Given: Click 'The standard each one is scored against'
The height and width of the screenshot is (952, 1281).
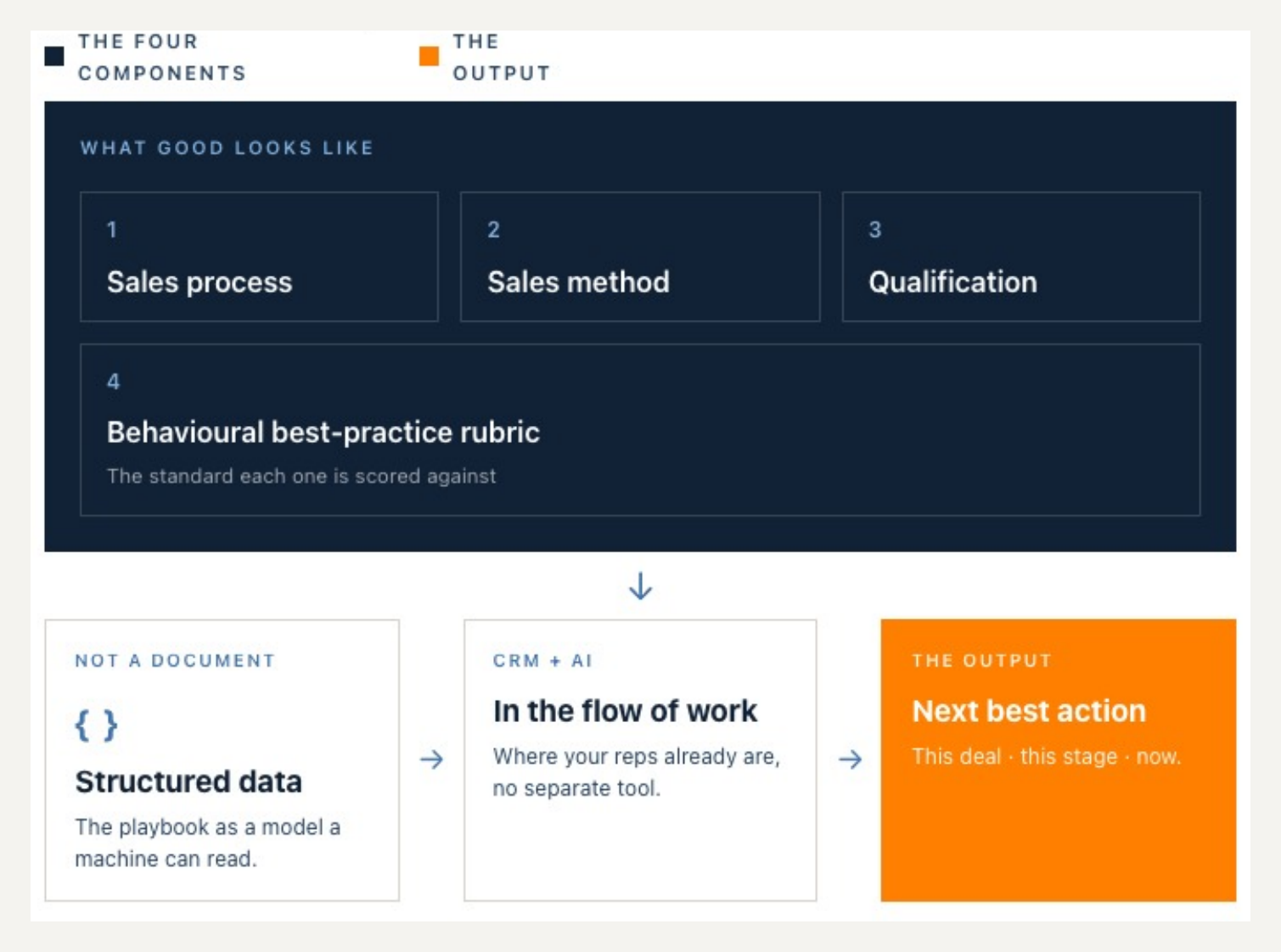Looking at the screenshot, I should tap(301, 476).
